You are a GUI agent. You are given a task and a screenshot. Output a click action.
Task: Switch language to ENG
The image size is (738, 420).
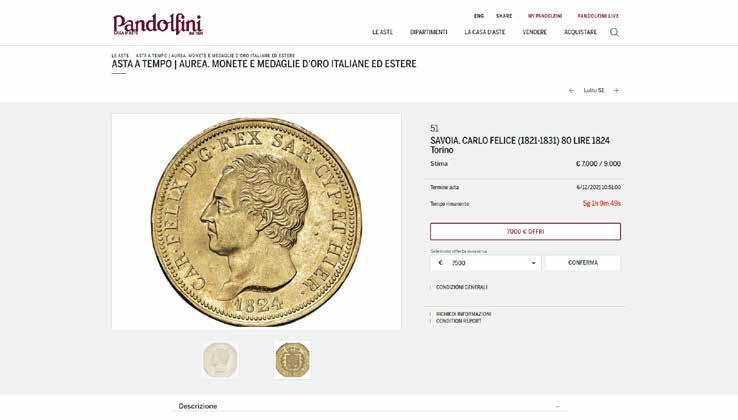pyautogui.click(x=479, y=16)
